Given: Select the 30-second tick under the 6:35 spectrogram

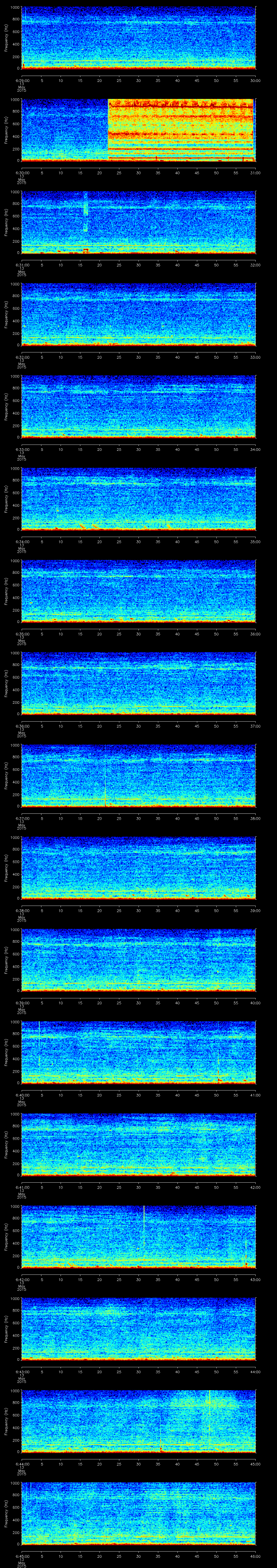Looking at the screenshot, I should [x=138, y=634].
